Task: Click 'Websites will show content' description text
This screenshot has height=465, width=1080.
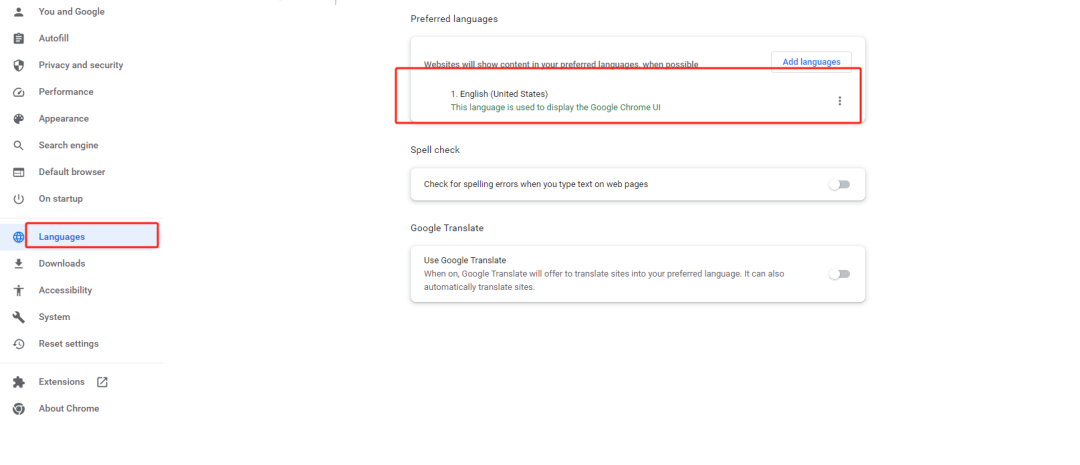Action: click(561, 65)
